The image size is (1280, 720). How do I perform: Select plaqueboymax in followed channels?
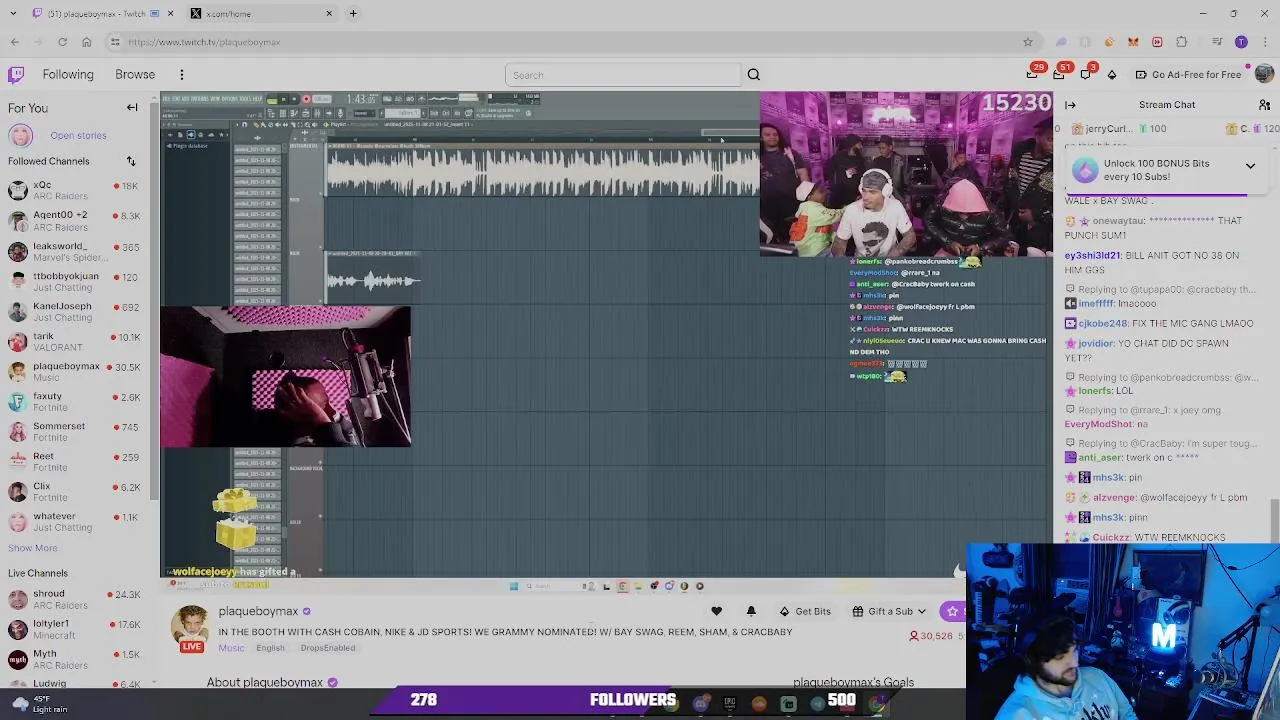click(x=75, y=371)
